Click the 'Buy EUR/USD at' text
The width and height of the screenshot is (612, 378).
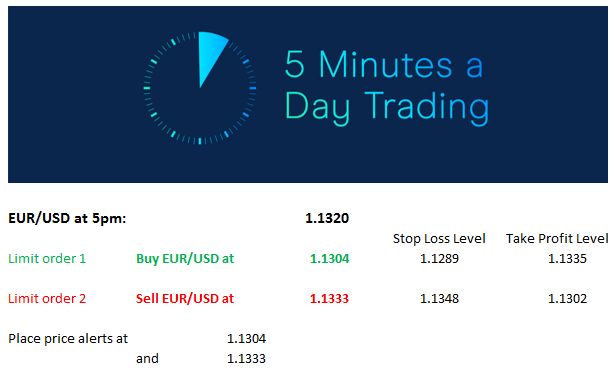(185, 259)
